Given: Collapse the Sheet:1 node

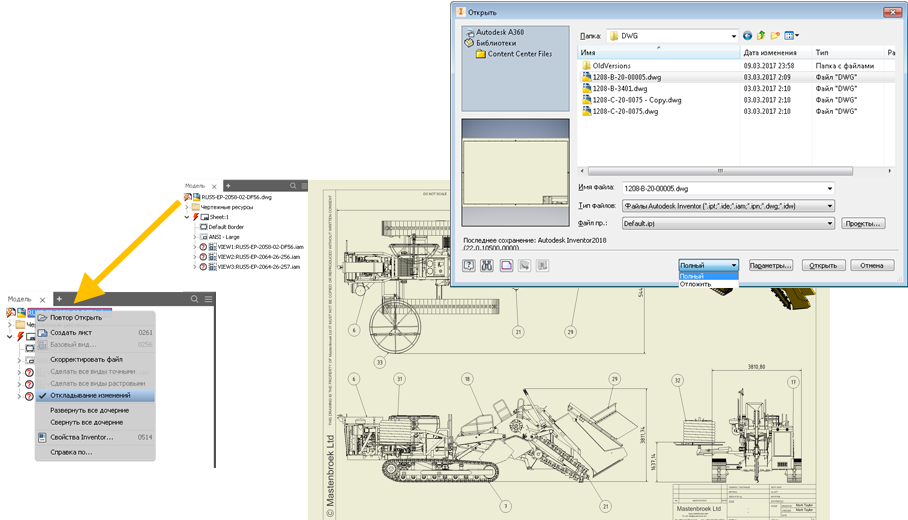Looking at the screenshot, I should pos(187,217).
